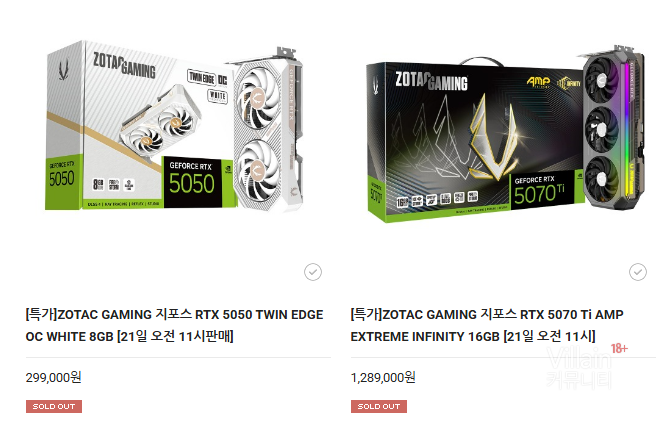Click the RGB triple-fan 5070 Ti graphics card
This screenshot has height=424, width=663.
point(613,127)
